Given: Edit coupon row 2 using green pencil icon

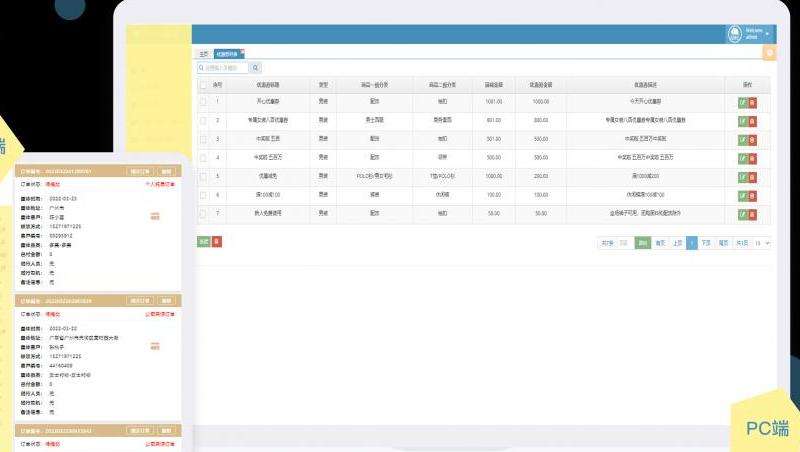Looking at the screenshot, I should 743,121.
